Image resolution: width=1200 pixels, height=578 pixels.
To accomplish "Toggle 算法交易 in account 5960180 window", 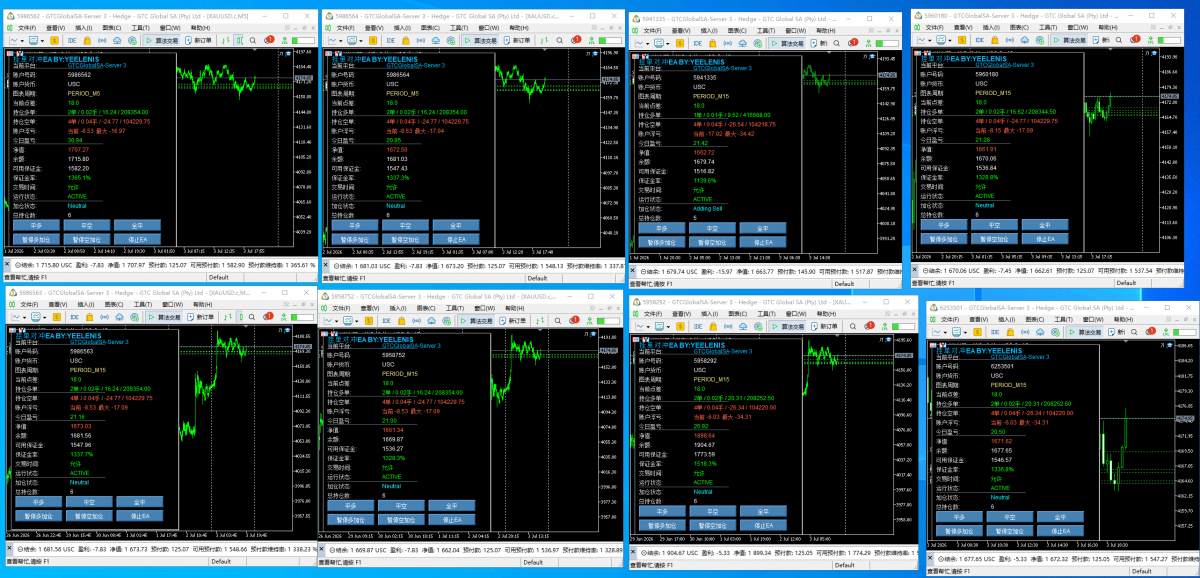I will (x=1069, y=40).
